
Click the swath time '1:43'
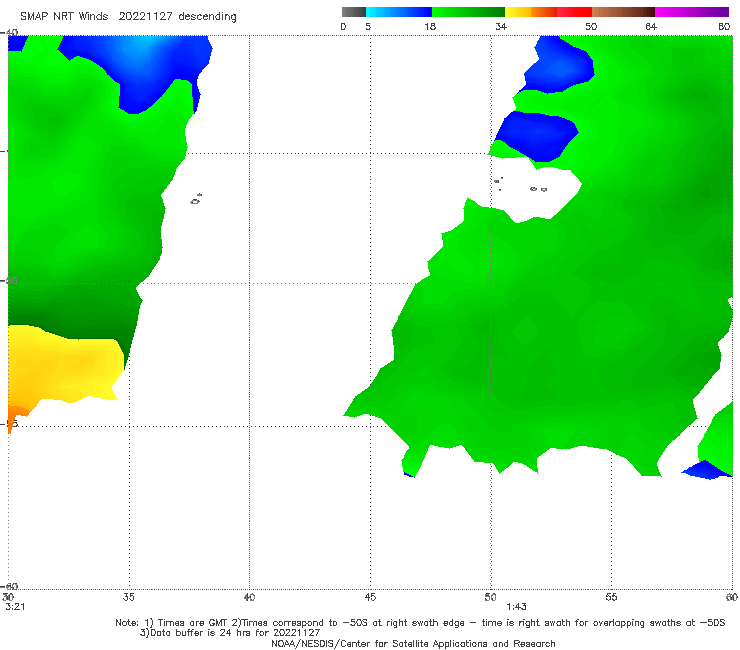[x=516, y=607]
